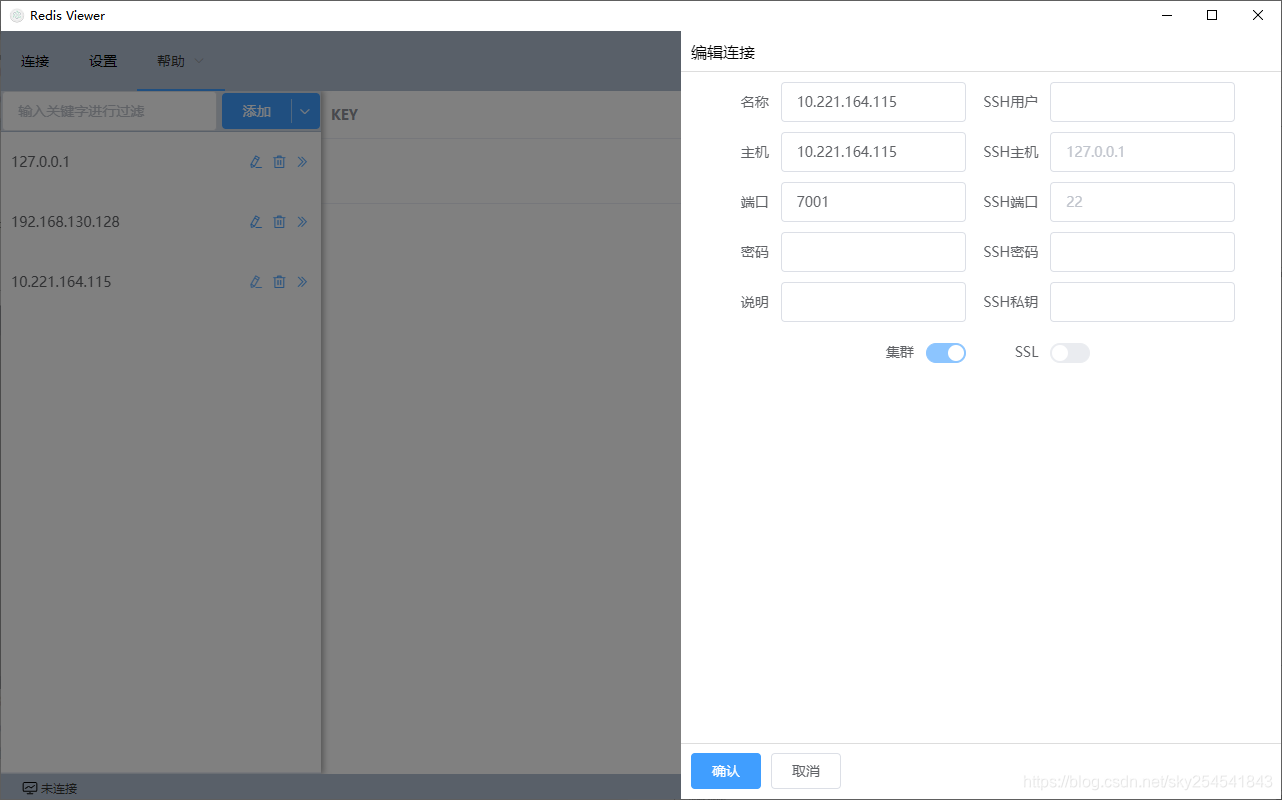Focus the 密码 password input field
1282x800 pixels.
tap(873, 252)
